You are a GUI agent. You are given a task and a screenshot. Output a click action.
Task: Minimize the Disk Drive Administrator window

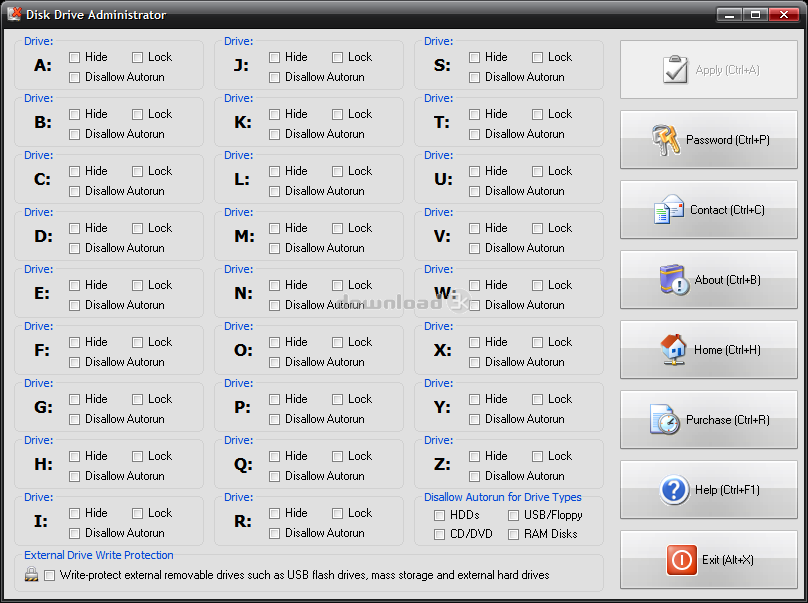tap(729, 14)
